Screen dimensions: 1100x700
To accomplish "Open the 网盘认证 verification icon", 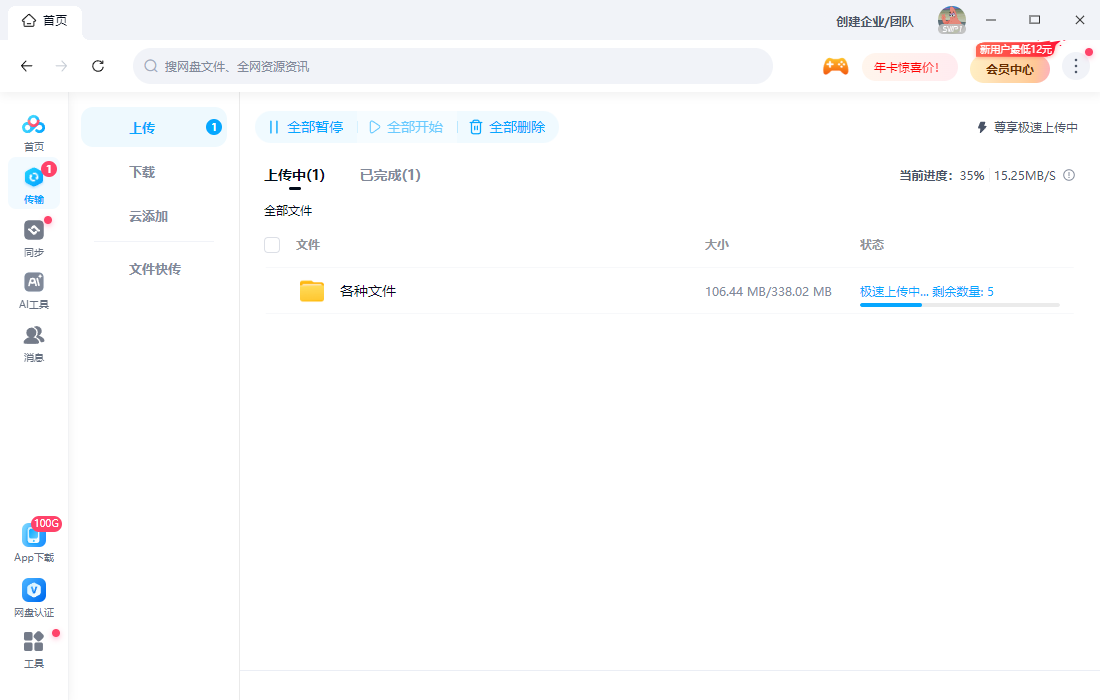I will 33,590.
